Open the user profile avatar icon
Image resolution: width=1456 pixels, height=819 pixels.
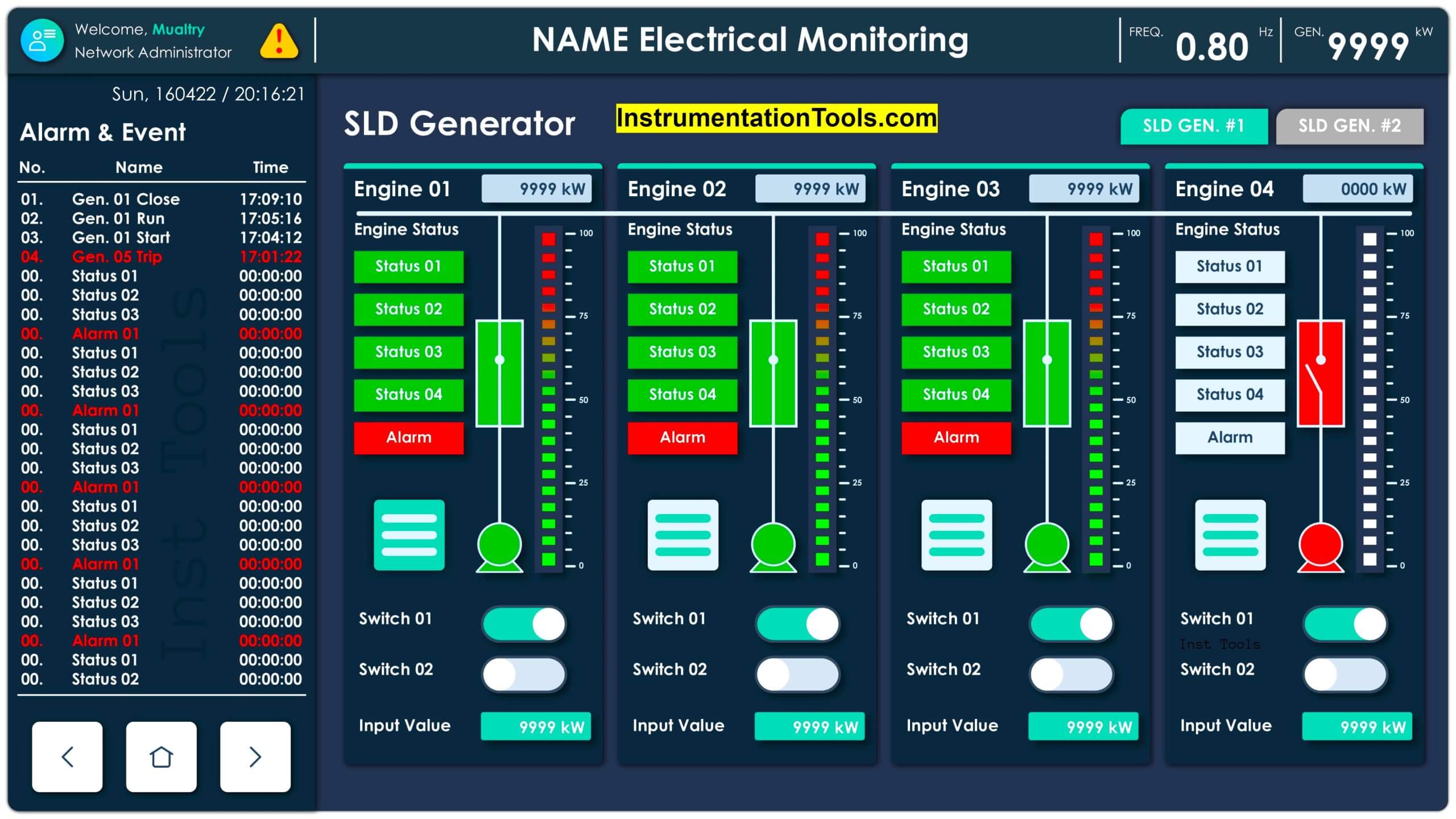(x=42, y=40)
